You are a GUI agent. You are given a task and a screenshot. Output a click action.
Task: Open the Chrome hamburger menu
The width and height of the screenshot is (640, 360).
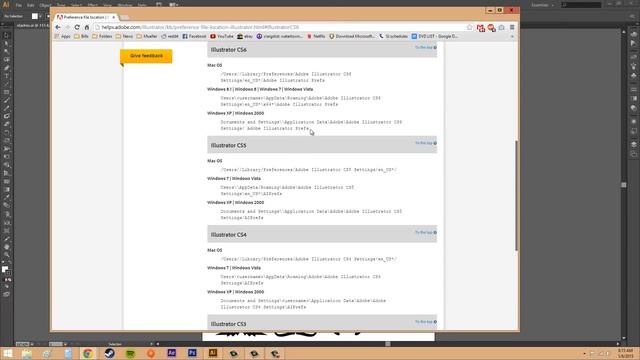(512, 27)
